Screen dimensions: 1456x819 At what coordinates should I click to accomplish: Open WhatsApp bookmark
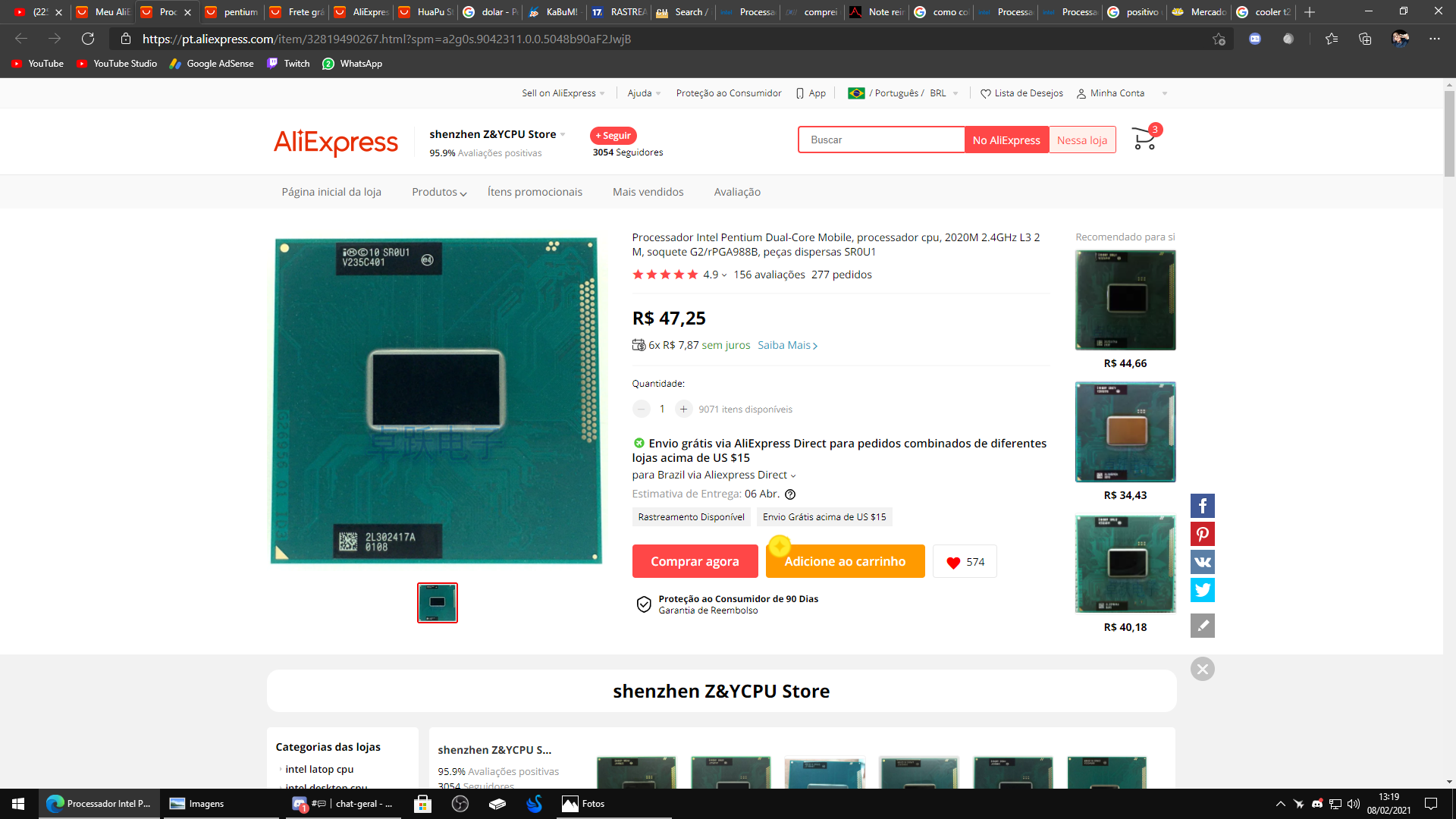[353, 64]
